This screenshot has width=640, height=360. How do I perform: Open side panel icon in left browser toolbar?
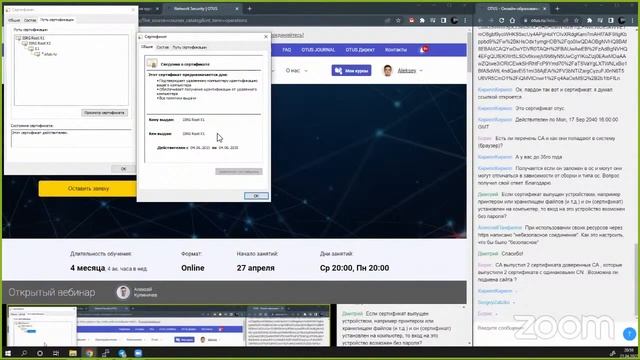click(443, 20)
